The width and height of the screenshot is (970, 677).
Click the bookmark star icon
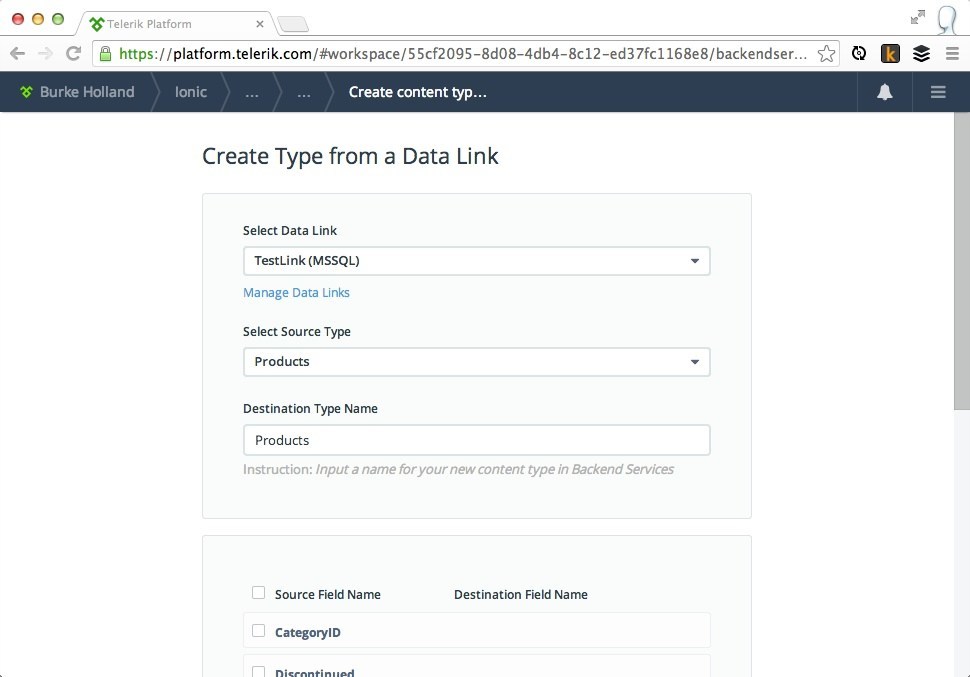pos(826,54)
